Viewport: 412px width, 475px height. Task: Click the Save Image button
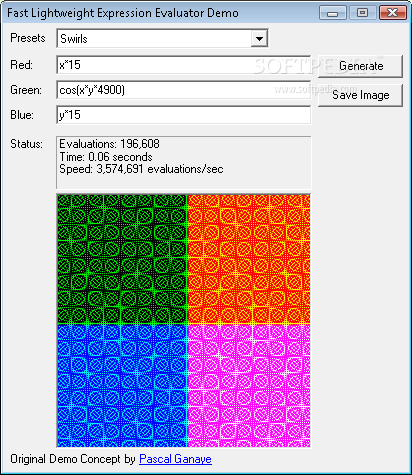click(x=360, y=95)
